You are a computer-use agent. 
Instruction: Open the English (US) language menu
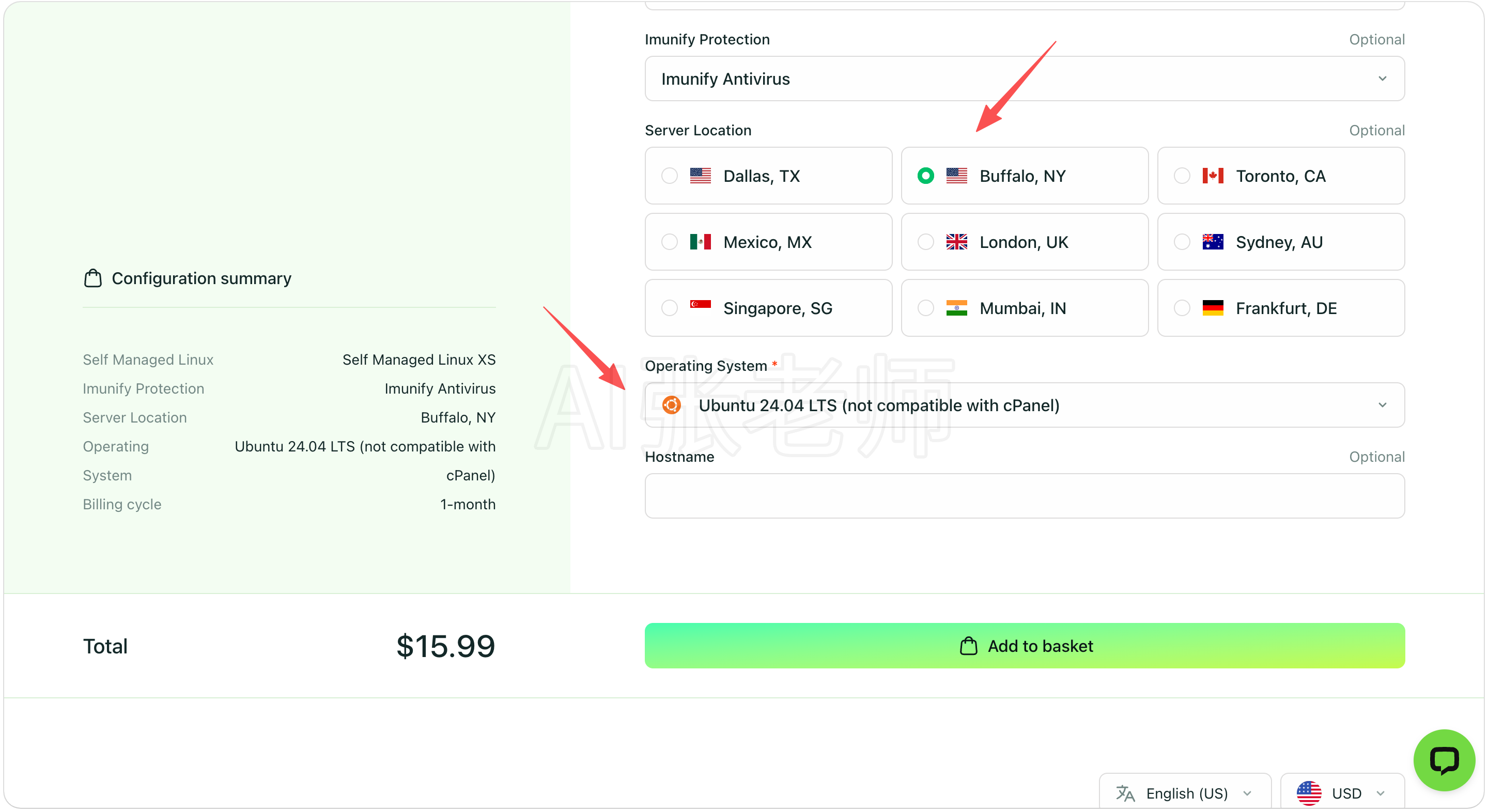point(1185,792)
